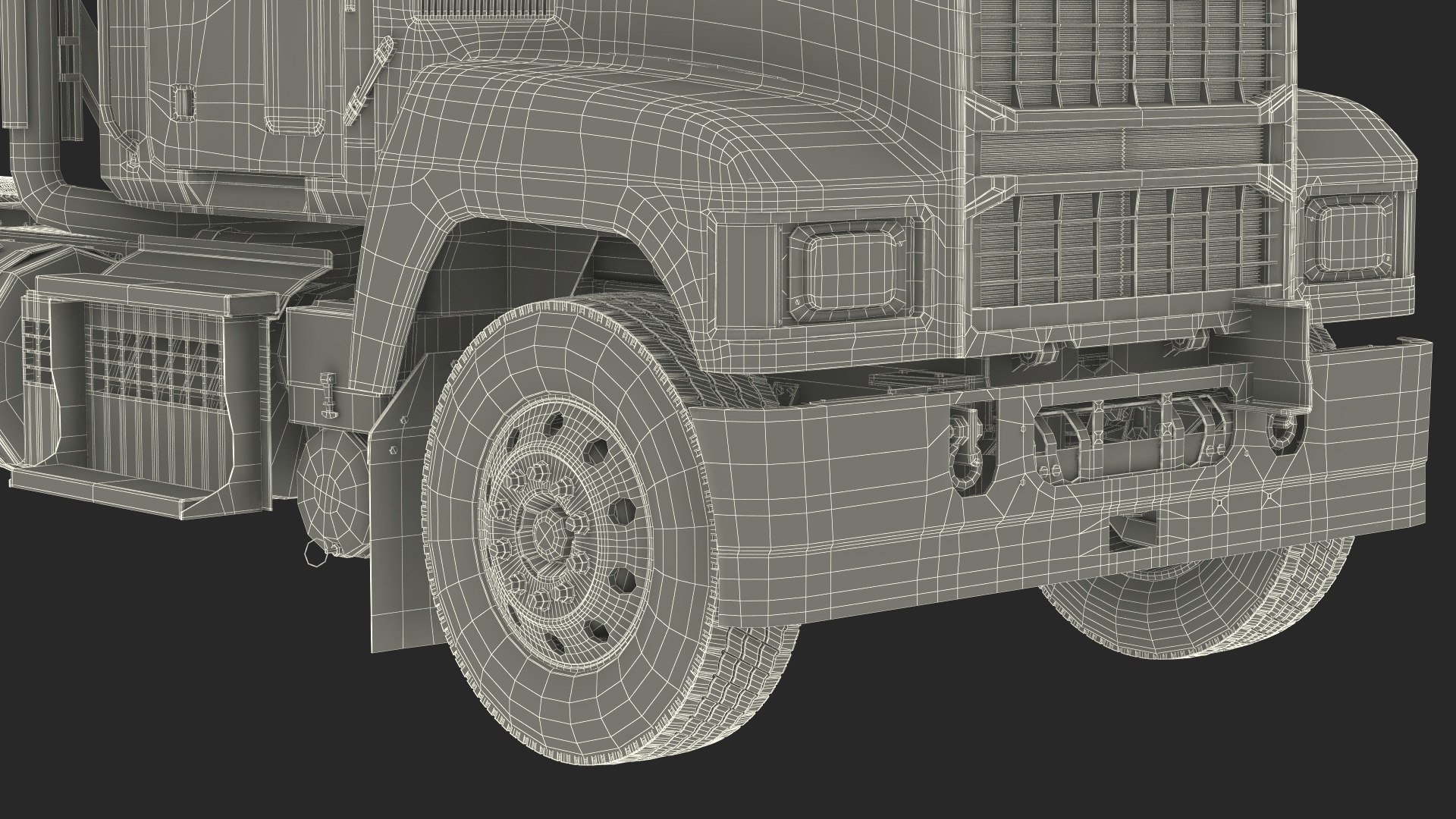Select the upper radiator grille
Viewport: 1456px width, 819px height.
1122,53
